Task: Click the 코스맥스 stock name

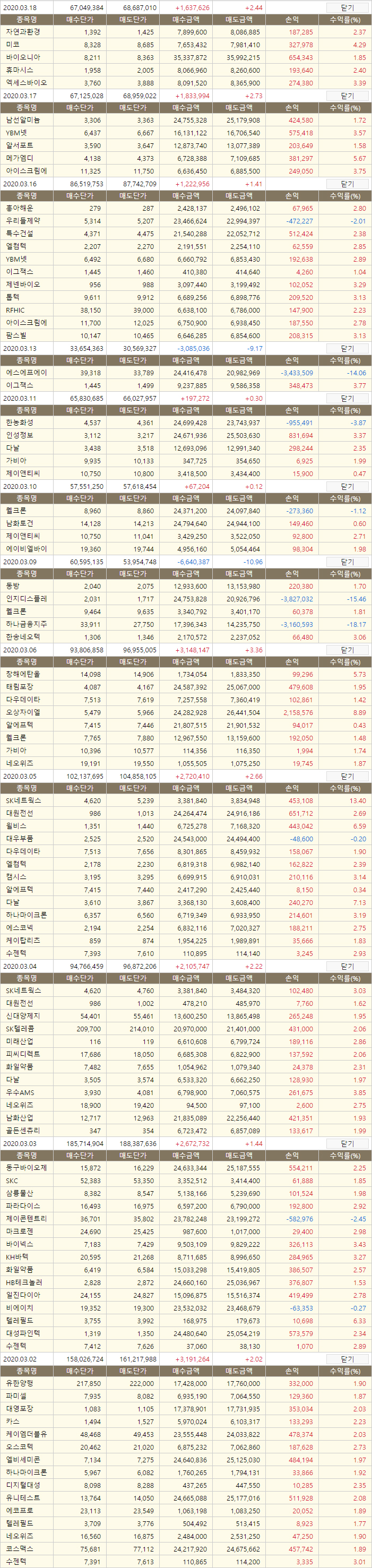Action: 20,1548
